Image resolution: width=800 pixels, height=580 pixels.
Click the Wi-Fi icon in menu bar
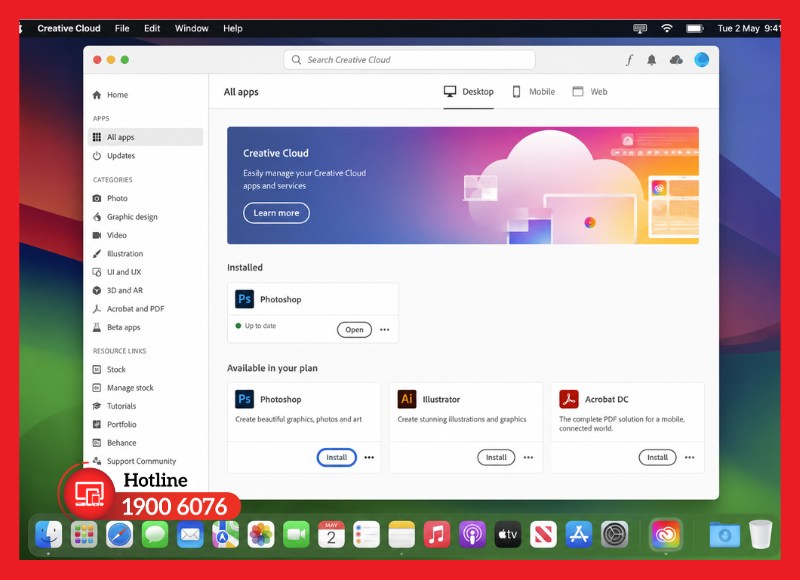[x=666, y=29]
